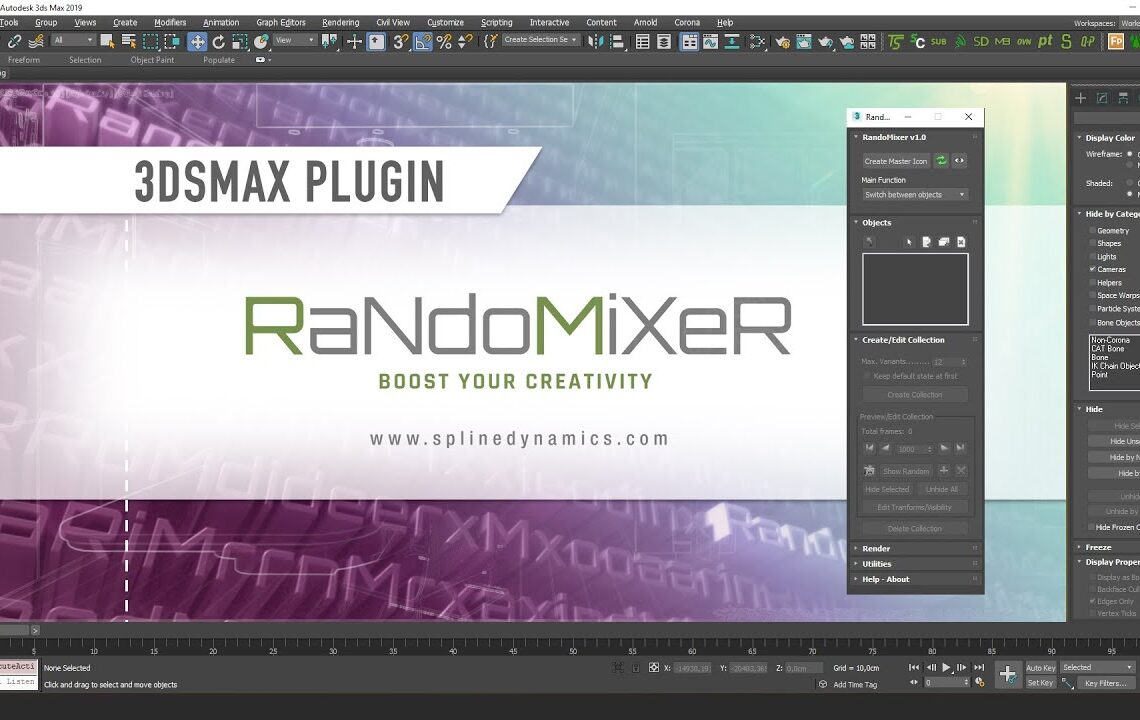
Task: Toggle the Keep default state at first checkbox
Action: pos(866,376)
